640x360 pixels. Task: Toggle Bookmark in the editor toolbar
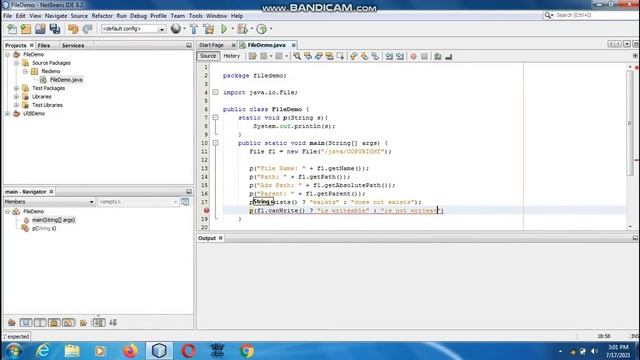(375, 56)
